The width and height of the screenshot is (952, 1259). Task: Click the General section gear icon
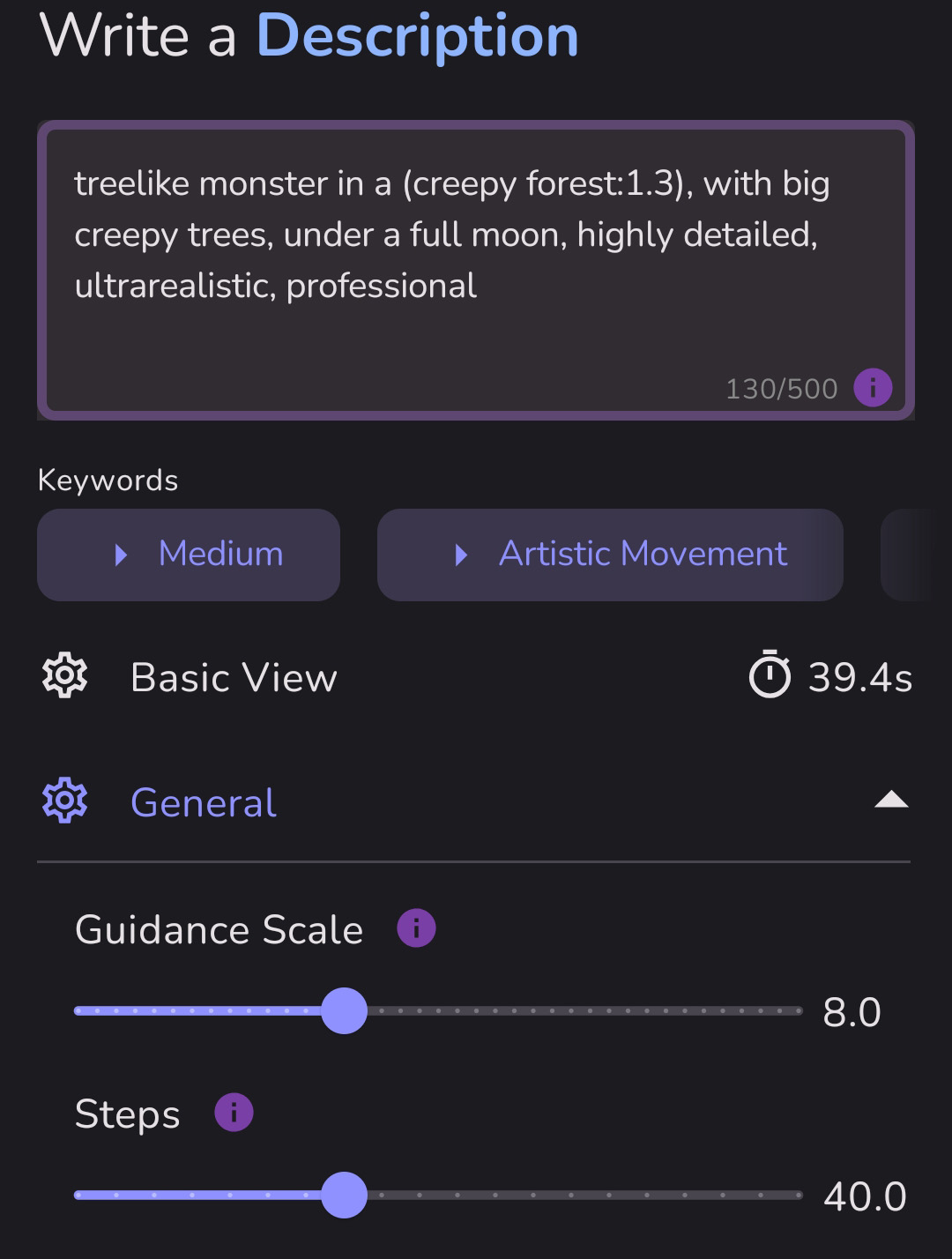click(65, 801)
